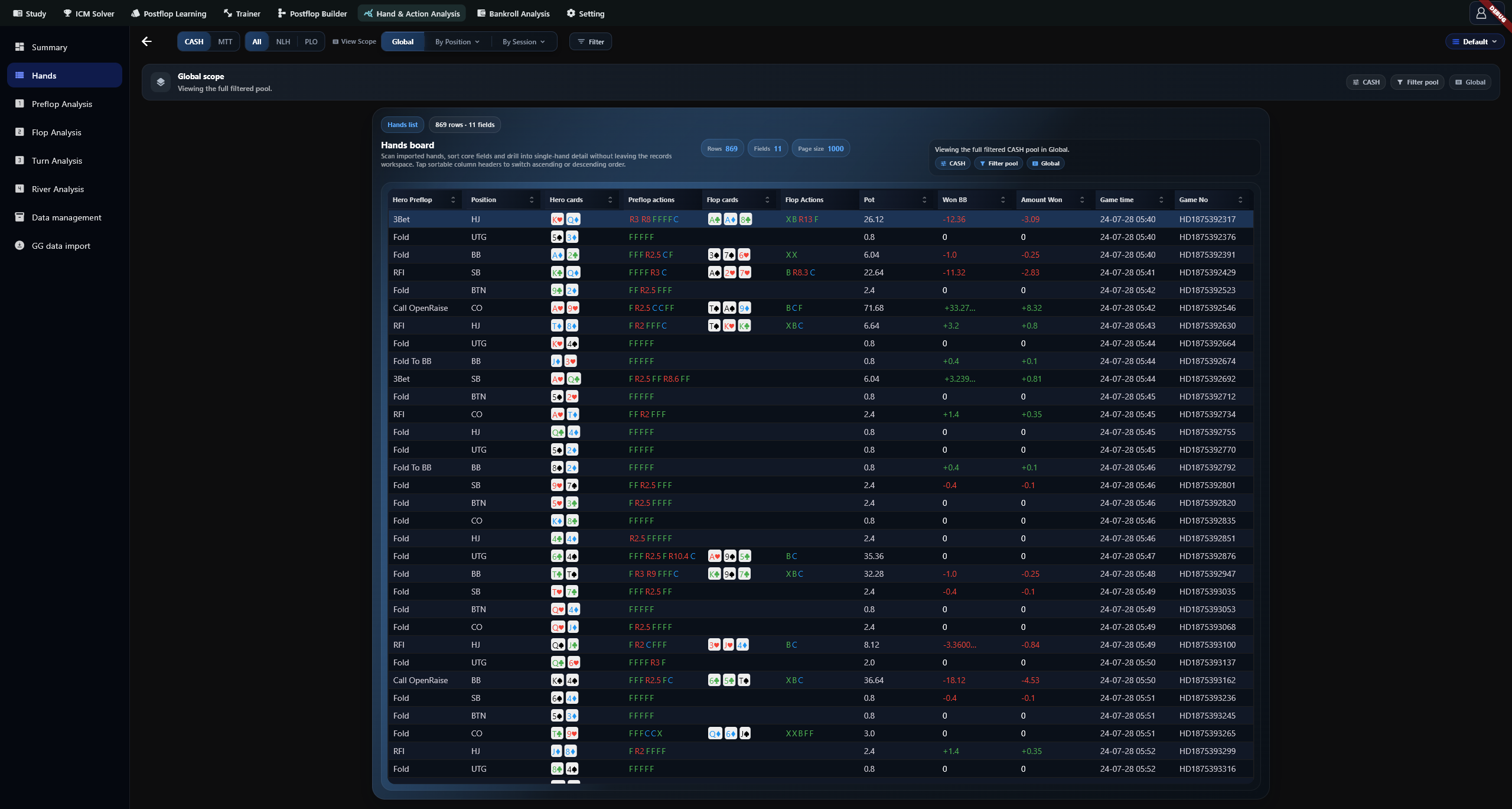The height and width of the screenshot is (809, 1512).
Task: Sort by the Game time column
Action: tap(1132, 200)
